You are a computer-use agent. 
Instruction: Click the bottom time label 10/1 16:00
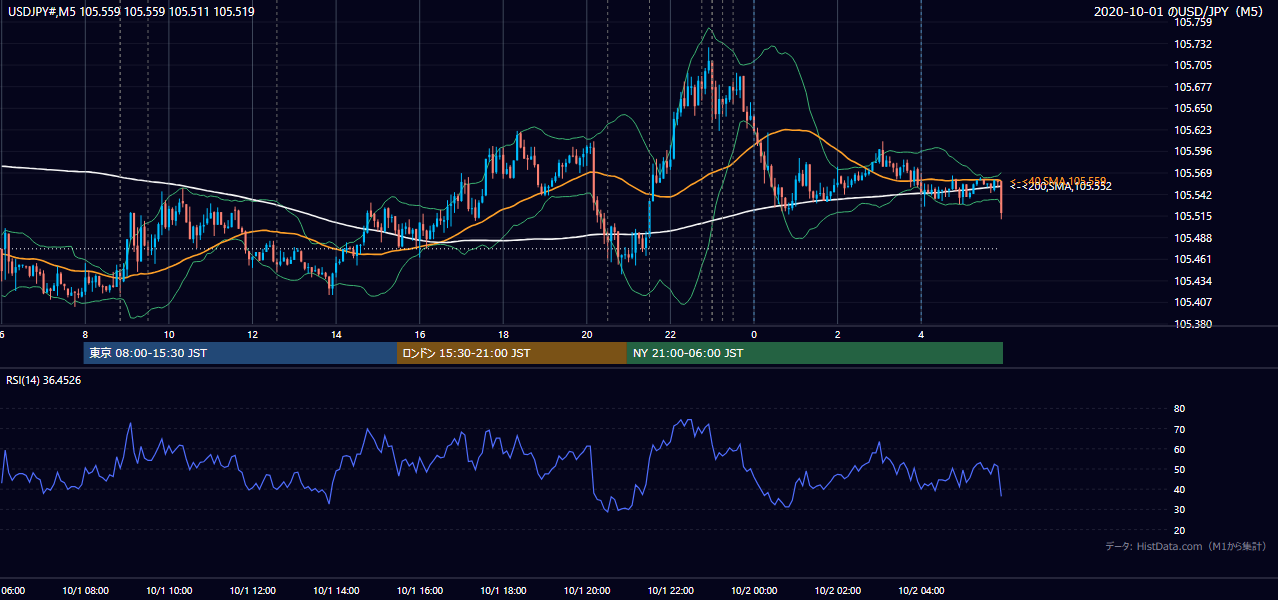tap(420, 590)
